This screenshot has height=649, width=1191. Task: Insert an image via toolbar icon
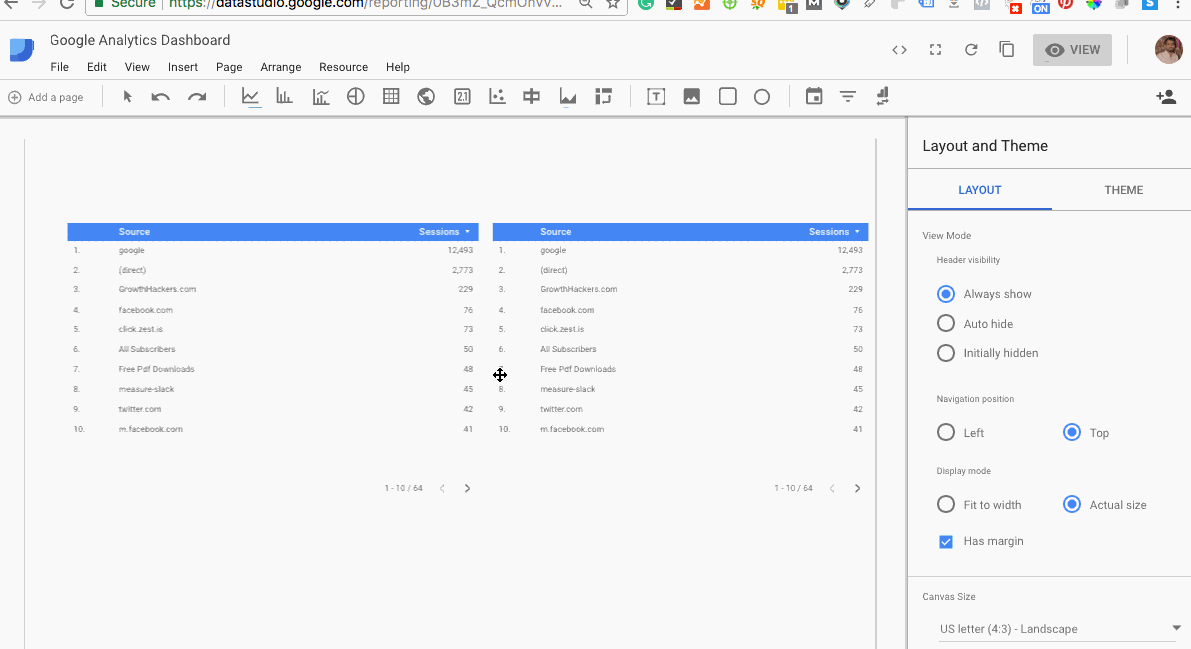(x=691, y=97)
